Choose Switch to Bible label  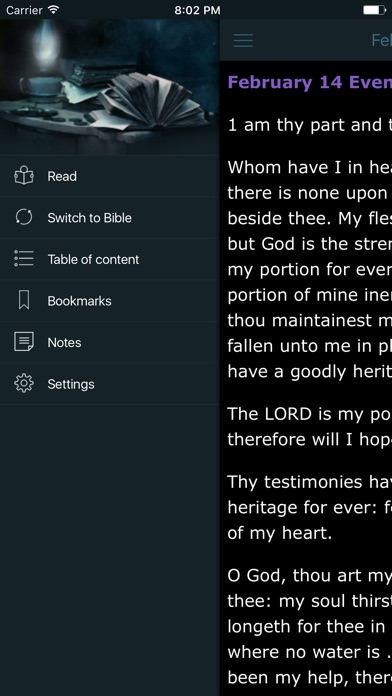pyautogui.click(x=90, y=218)
